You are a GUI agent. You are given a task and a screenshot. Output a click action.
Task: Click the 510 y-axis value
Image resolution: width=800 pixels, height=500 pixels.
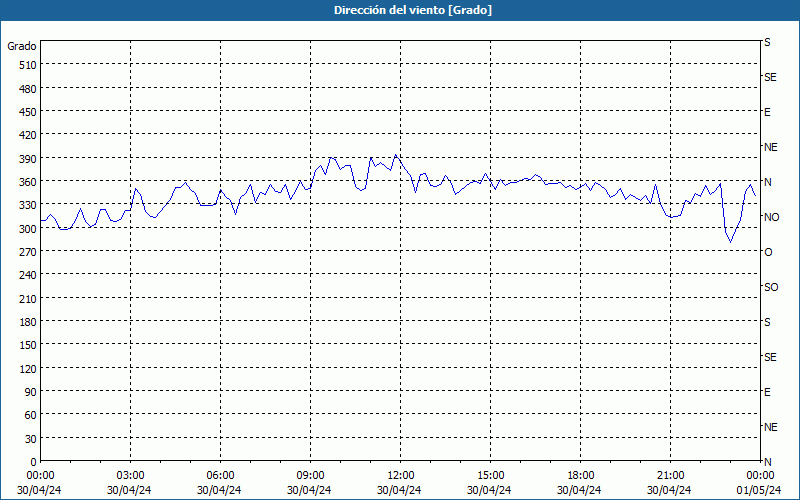click(28, 65)
